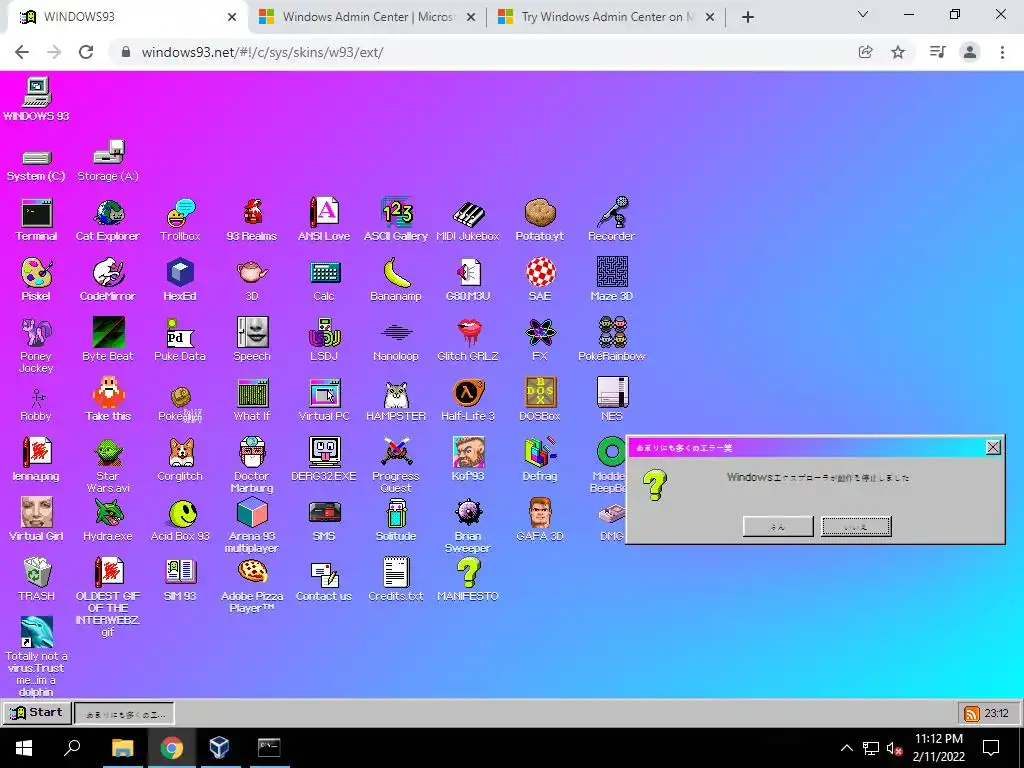Click the left button in error dialog
This screenshot has height=768, width=1024.
tap(778, 526)
